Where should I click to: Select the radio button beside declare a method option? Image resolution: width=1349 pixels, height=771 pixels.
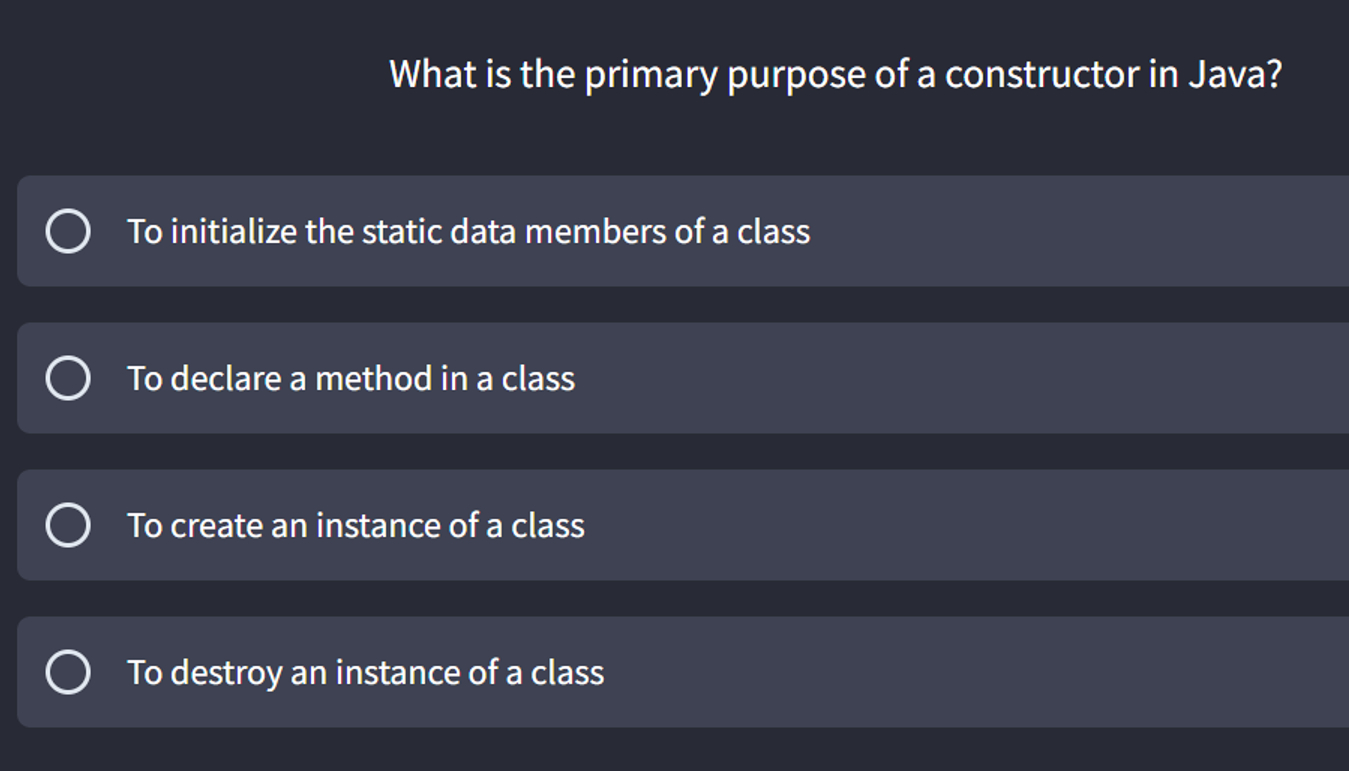[67, 378]
